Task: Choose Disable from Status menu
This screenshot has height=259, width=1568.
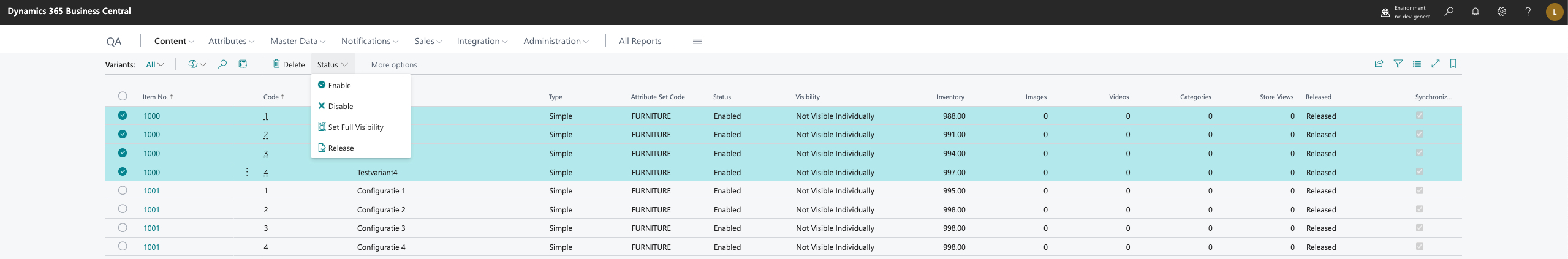Action: (x=360, y=106)
